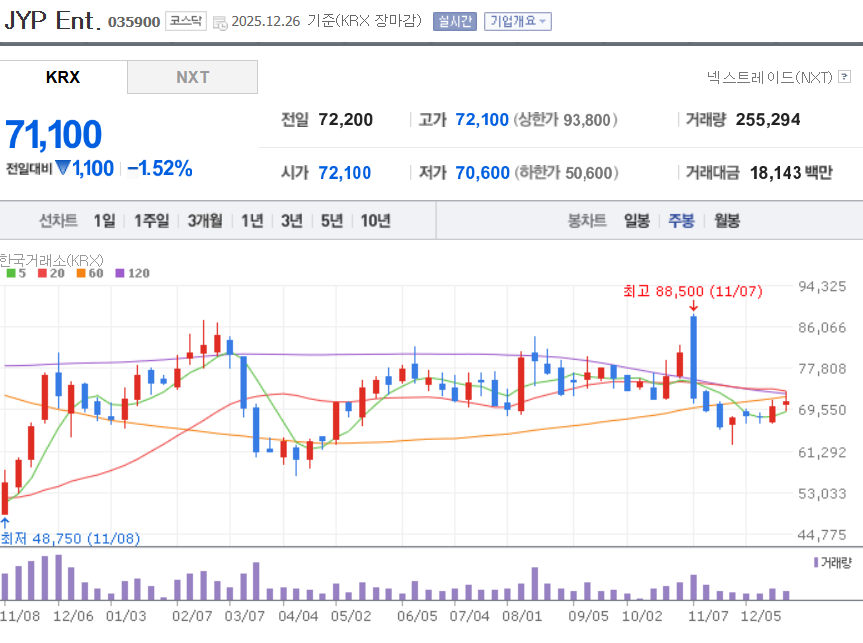863x643 pixels.
Task: Open the 기업개요 company overview dropdown
Action: click(518, 21)
